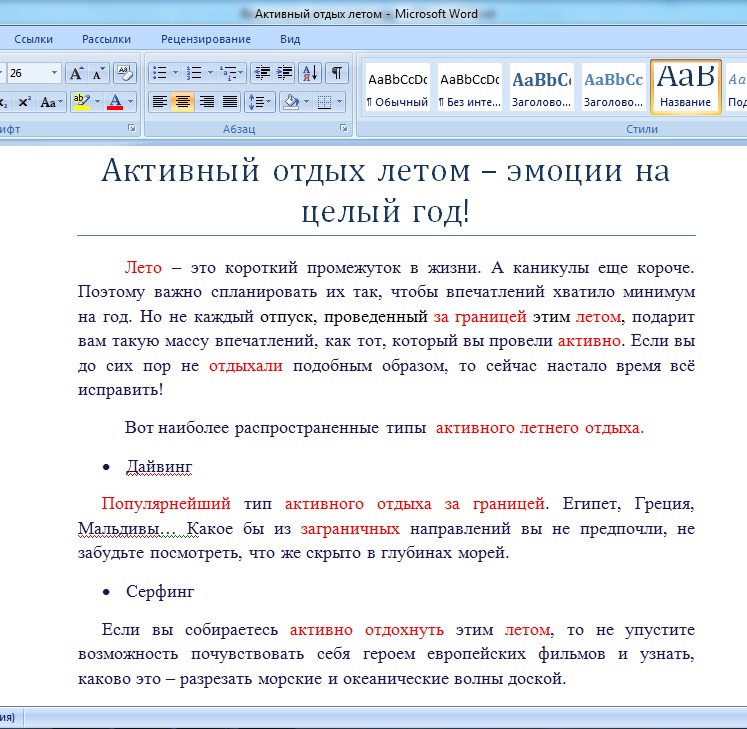Open the Font dialog launcher

point(132,128)
